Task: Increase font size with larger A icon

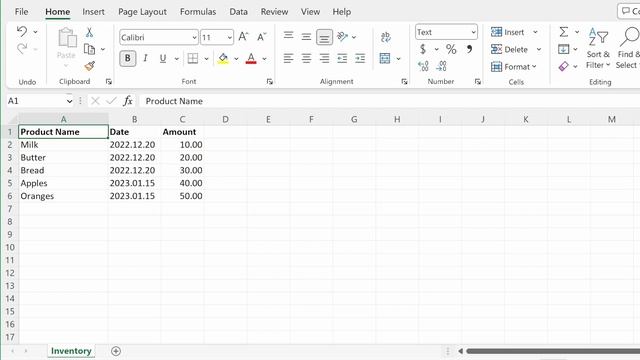Action: pyautogui.click(x=243, y=37)
